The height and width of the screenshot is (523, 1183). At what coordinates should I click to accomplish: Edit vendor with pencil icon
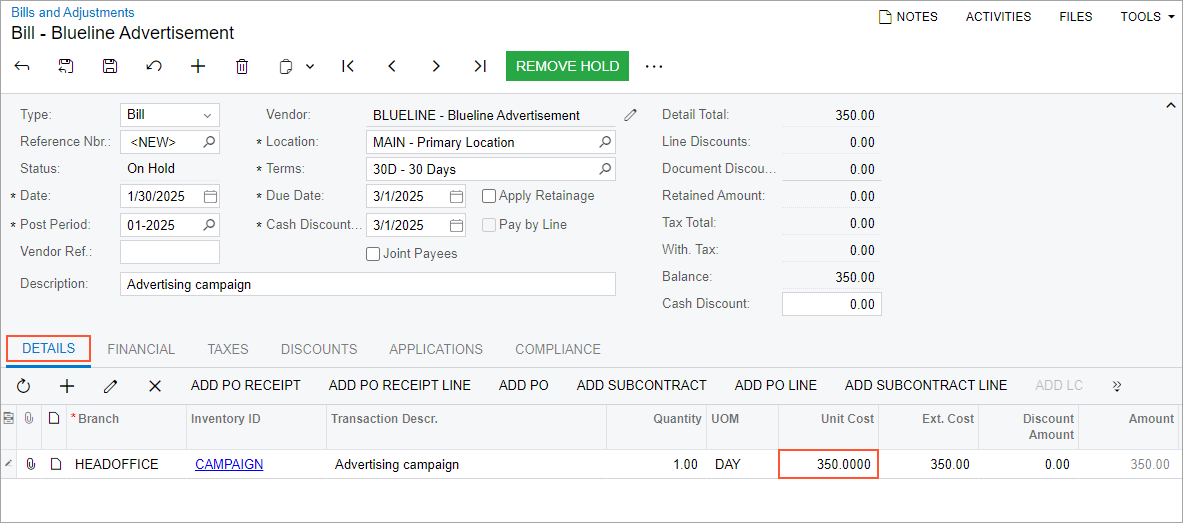click(x=630, y=115)
